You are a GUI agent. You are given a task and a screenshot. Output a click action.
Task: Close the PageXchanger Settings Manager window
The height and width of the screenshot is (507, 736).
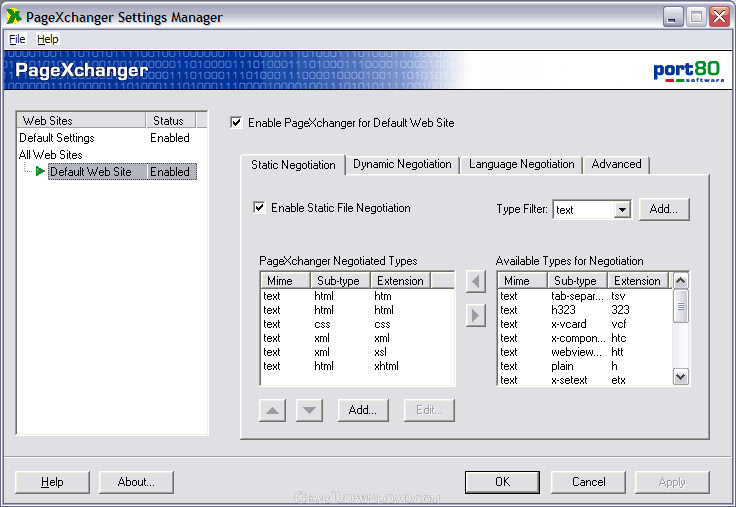point(720,17)
